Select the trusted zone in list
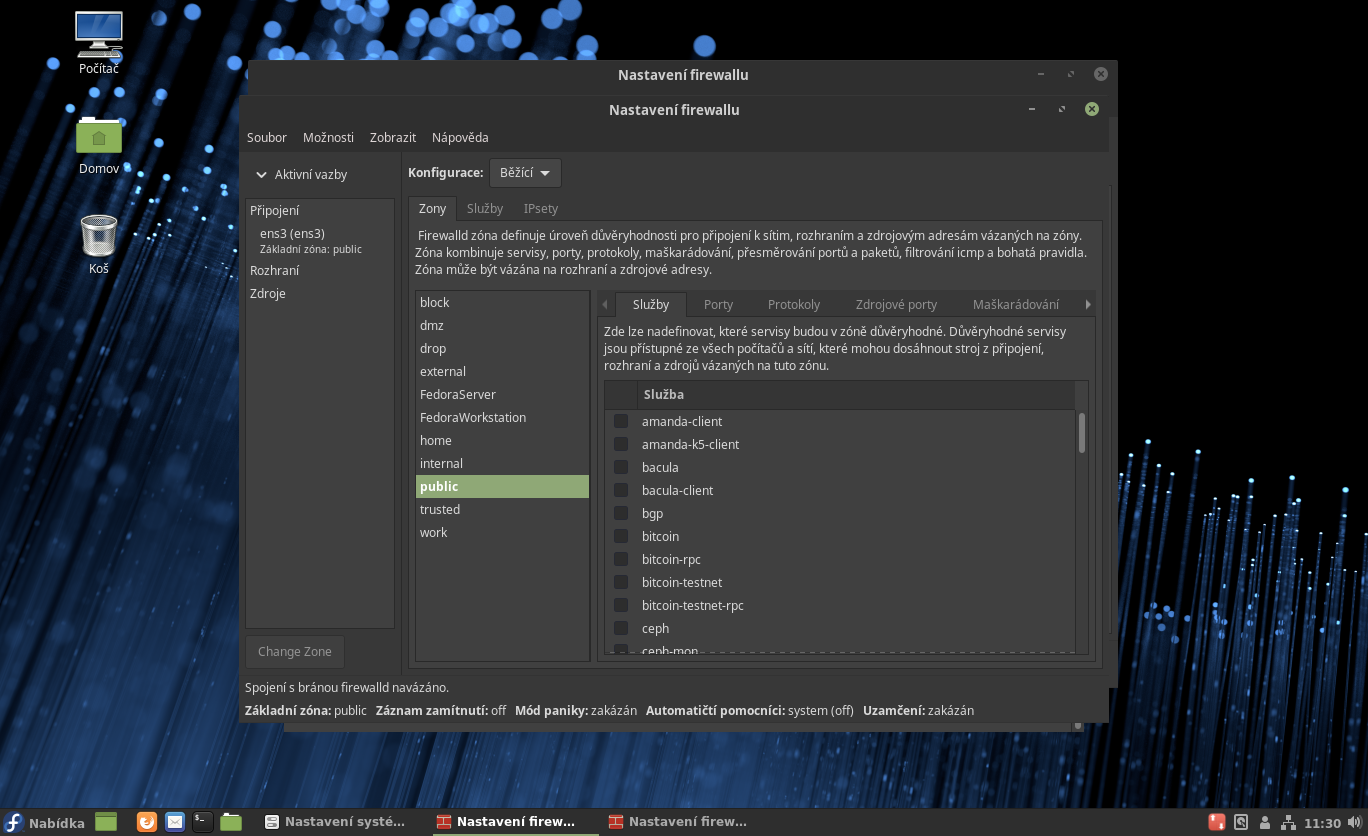Image resolution: width=1368 pixels, height=836 pixels. pos(440,509)
